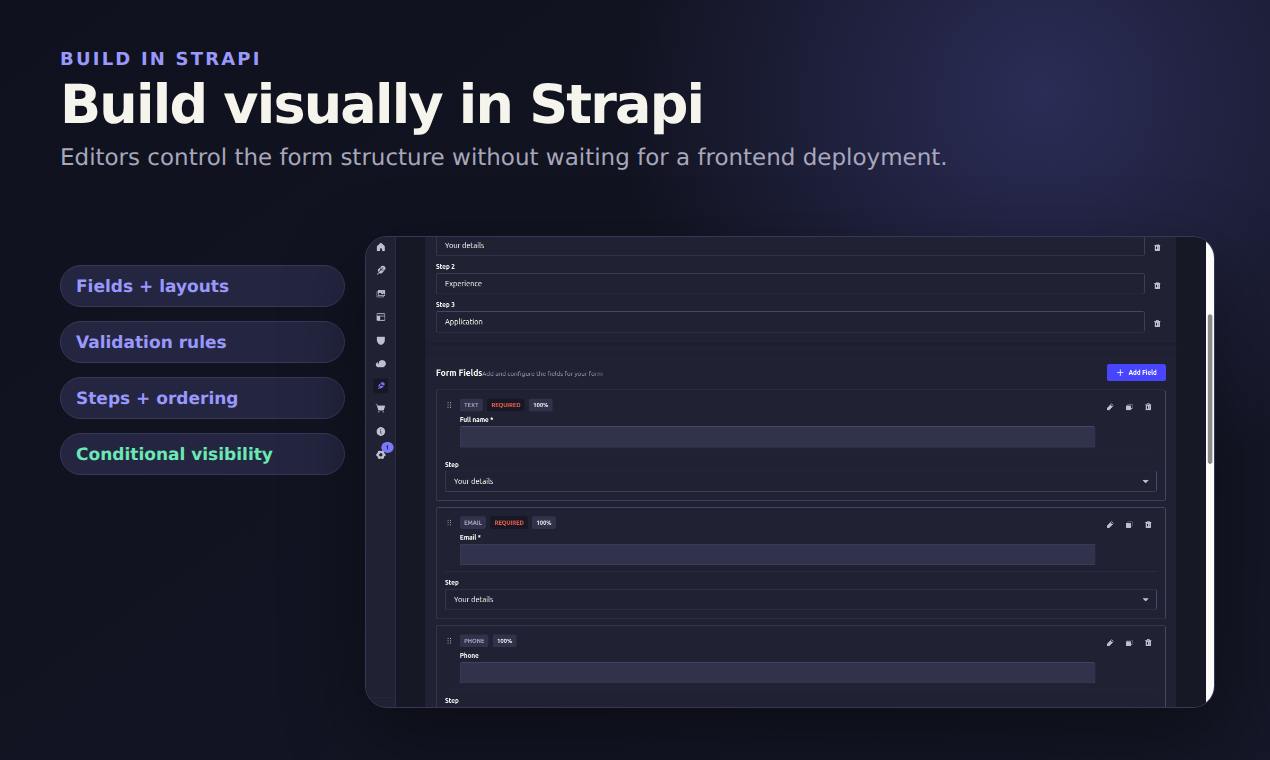The height and width of the screenshot is (760, 1270).
Task: Delete the Email field
Action: pos(1148,524)
